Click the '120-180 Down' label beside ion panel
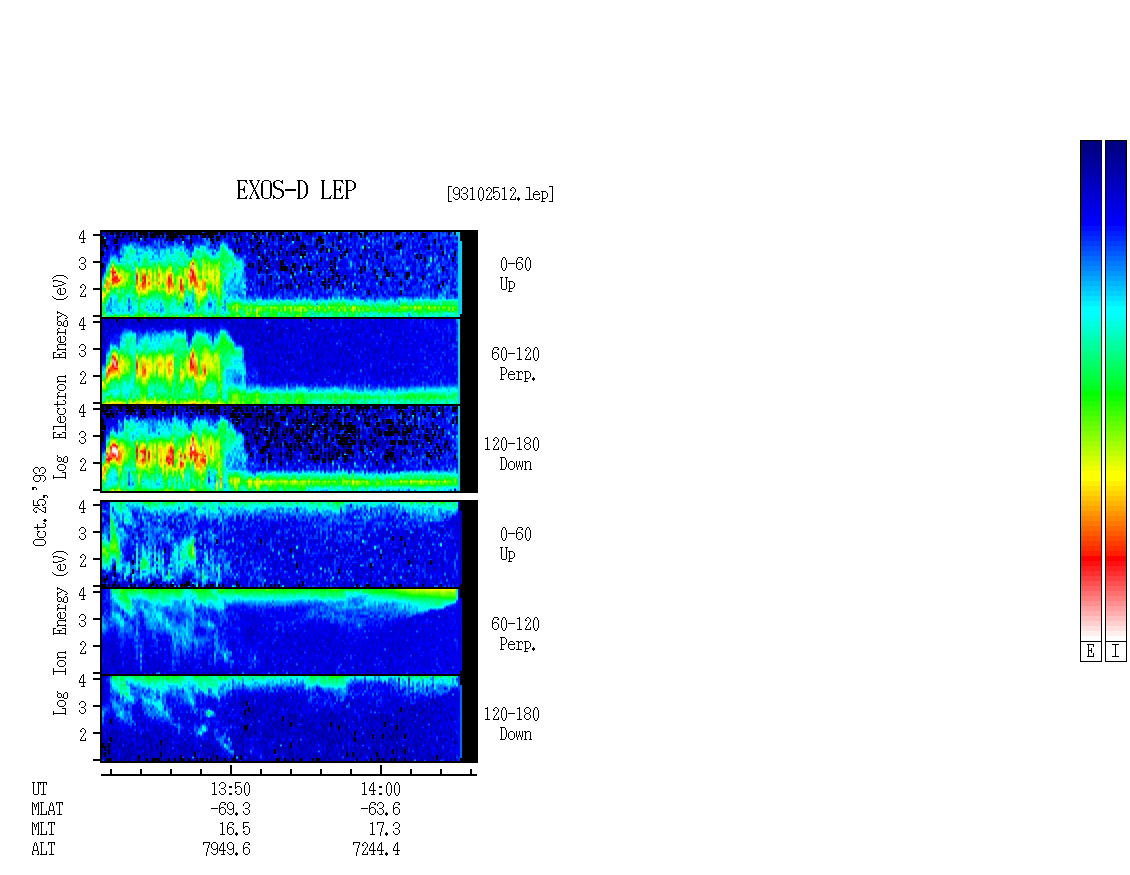Viewport: 1130px width, 875px height. (x=512, y=724)
